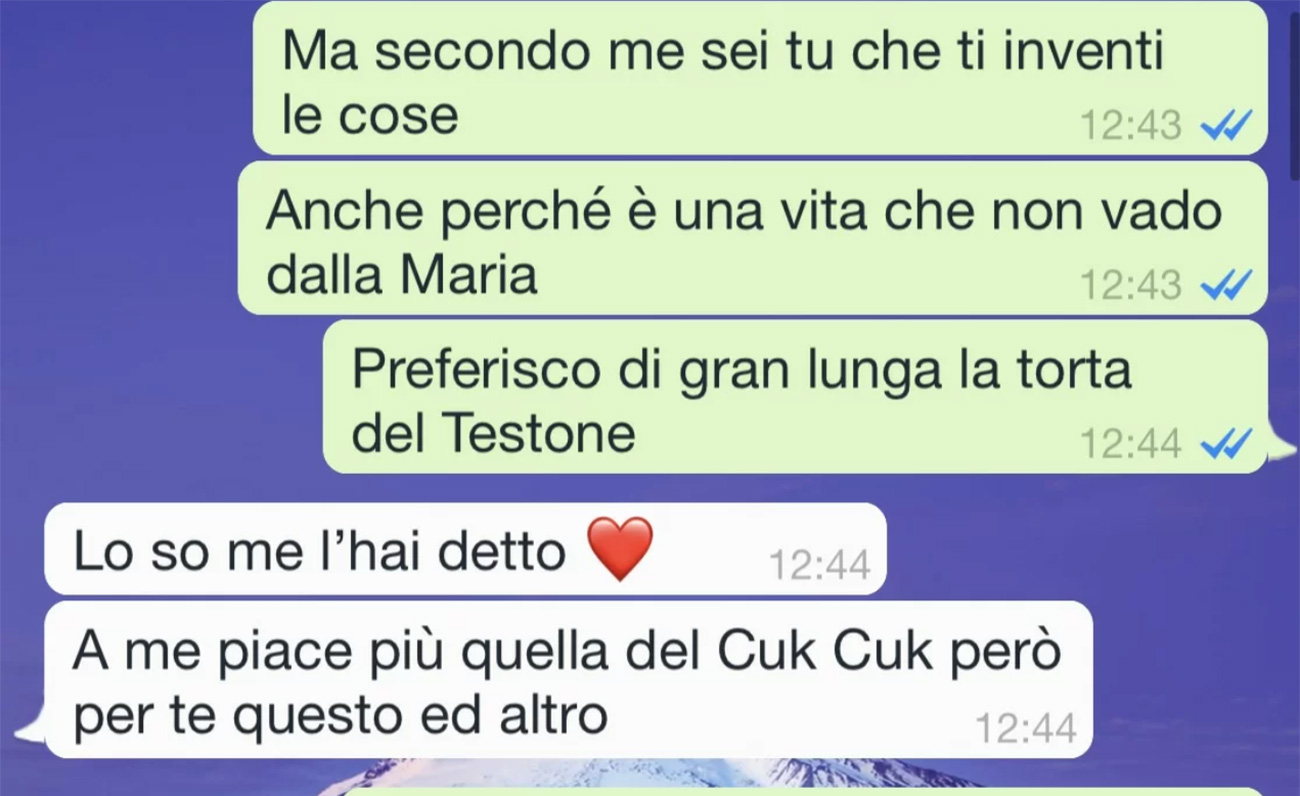Image resolution: width=1300 pixels, height=796 pixels.
Task: Click tail of the "questo ed altro" white bubble
Action: (x=30, y=727)
